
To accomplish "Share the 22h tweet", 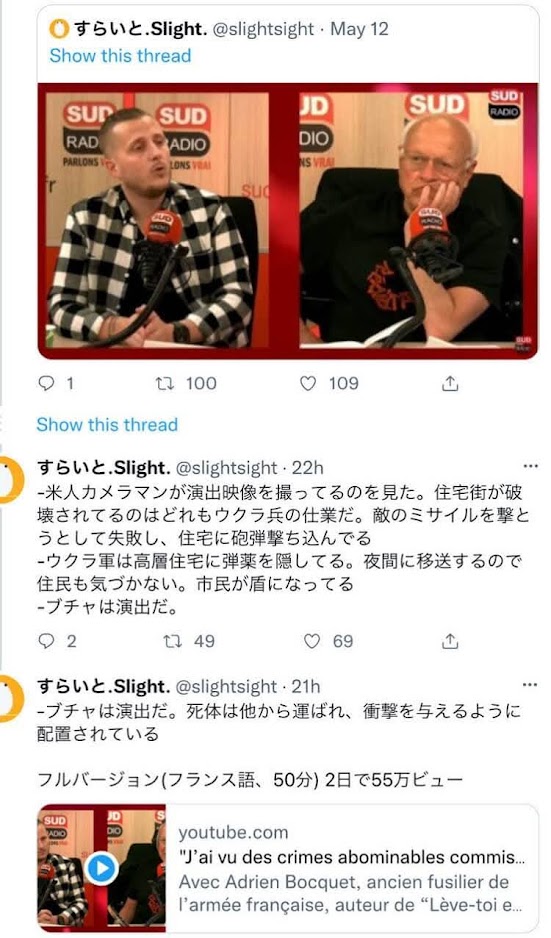I will point(450,641).
